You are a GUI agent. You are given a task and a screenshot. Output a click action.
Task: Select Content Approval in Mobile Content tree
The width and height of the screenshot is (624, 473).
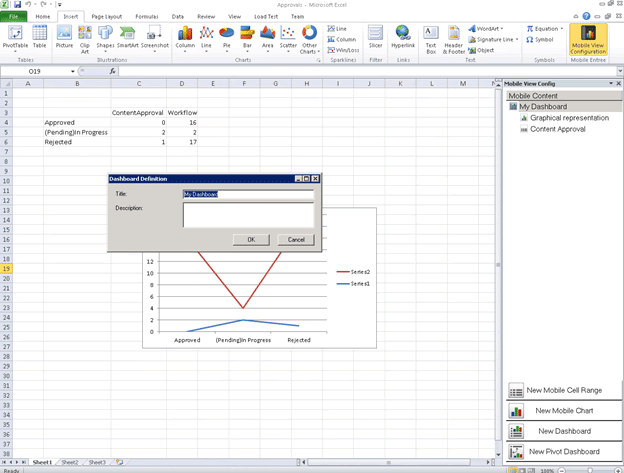(x=557, y=129)
